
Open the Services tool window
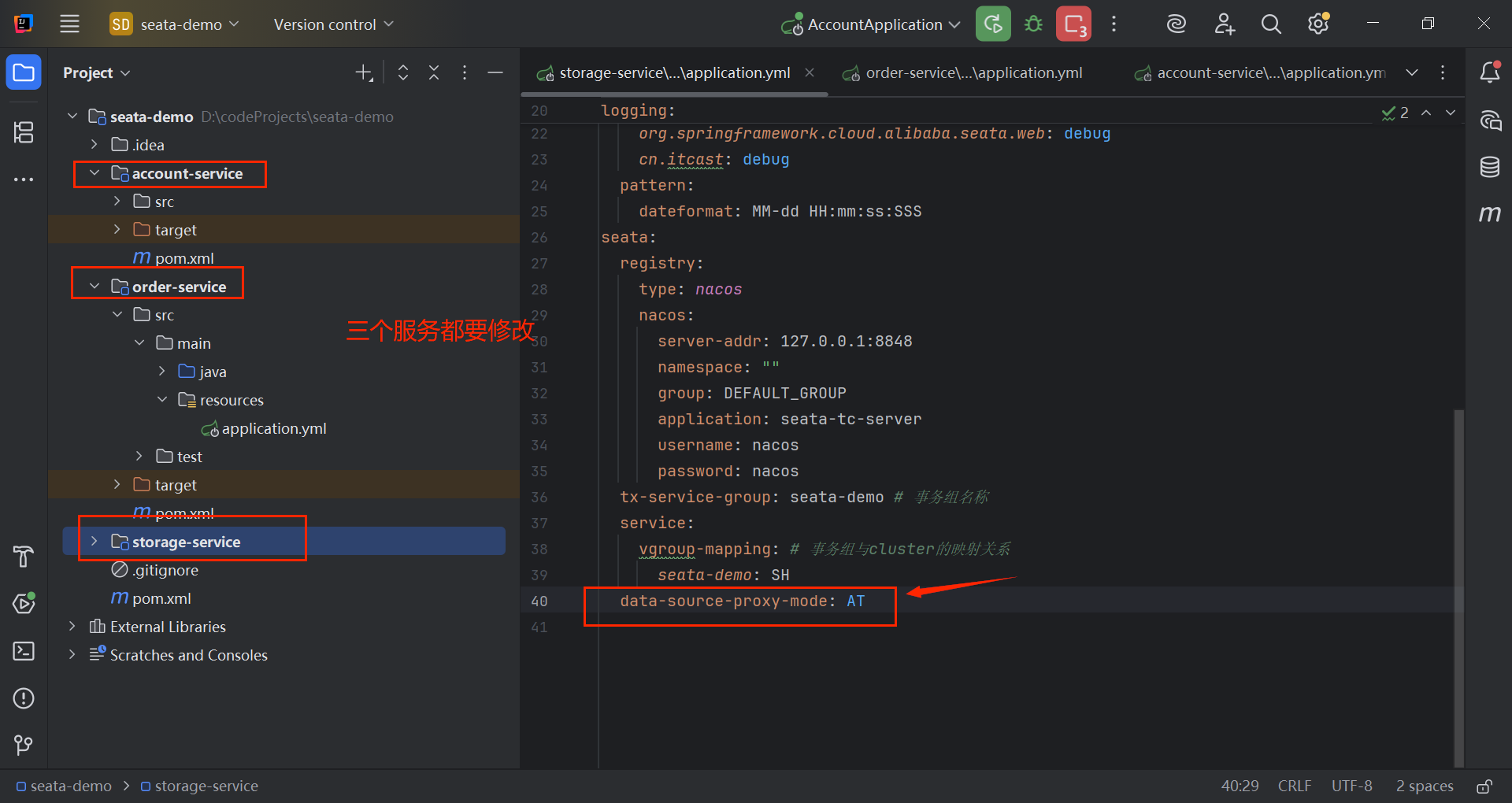(x=24, y=604)
